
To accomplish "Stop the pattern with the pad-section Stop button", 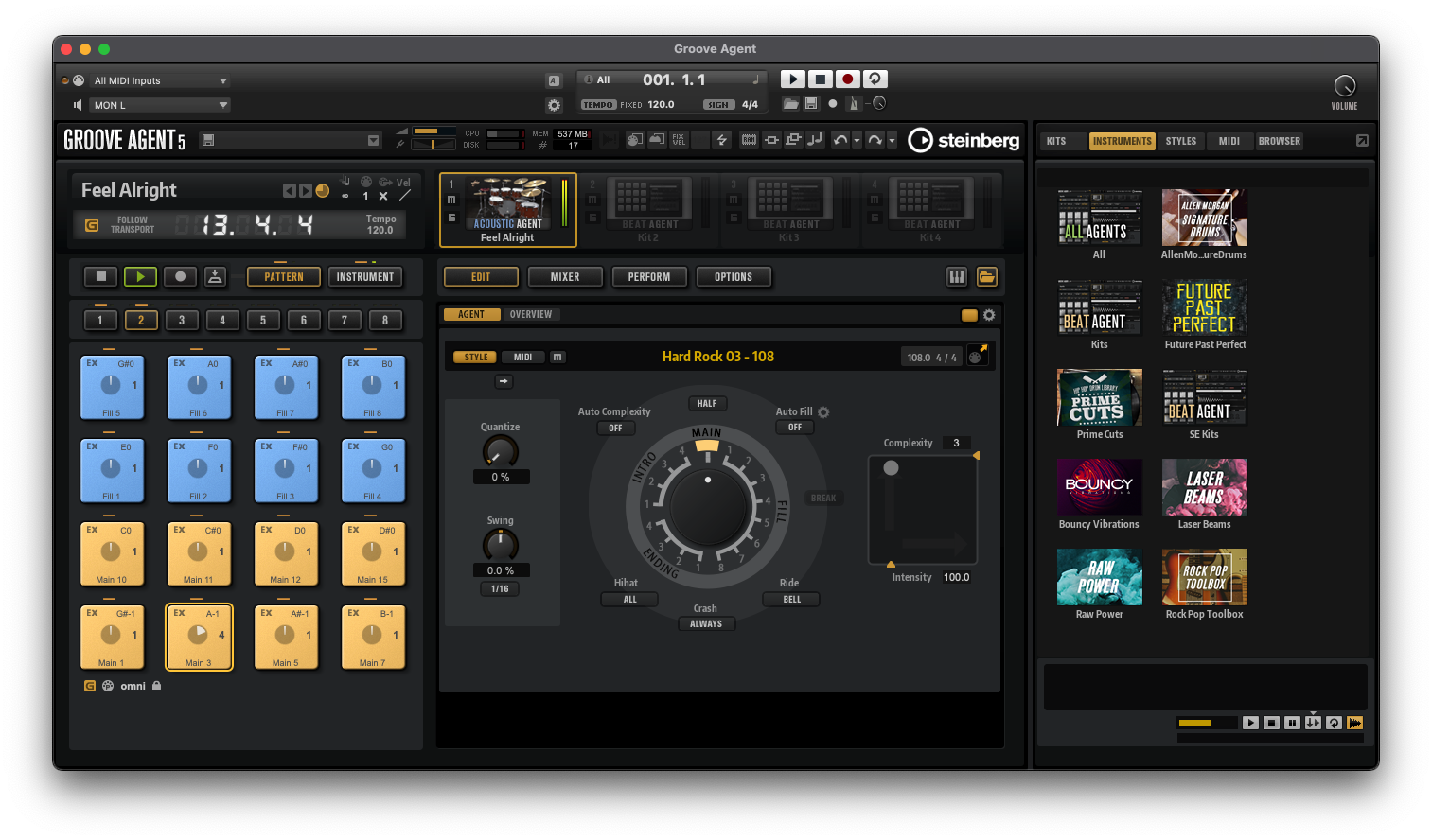I will (x=101, y=276).
